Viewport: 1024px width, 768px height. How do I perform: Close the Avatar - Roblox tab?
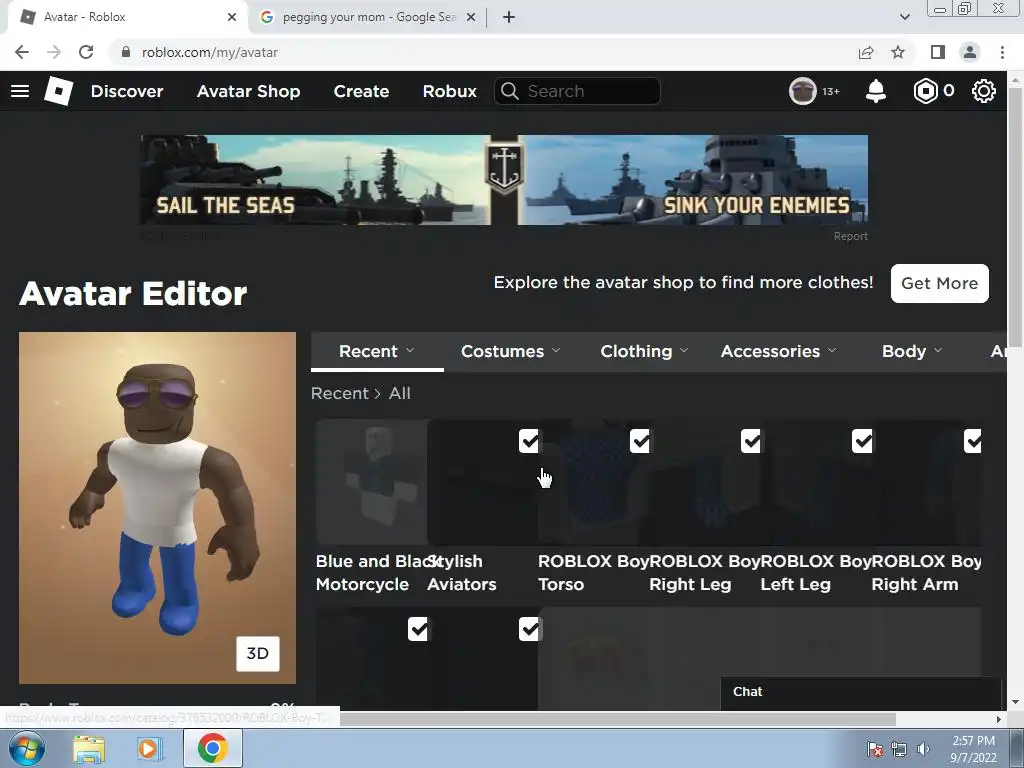click(232, 17)
